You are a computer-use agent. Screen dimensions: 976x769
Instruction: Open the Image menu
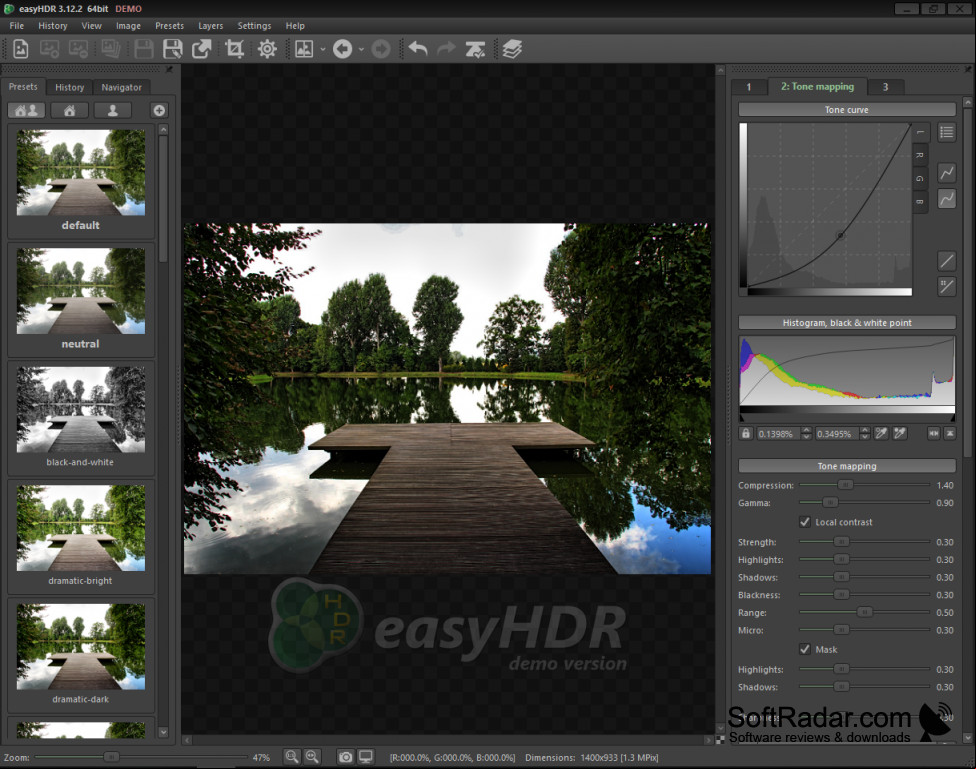128,26
